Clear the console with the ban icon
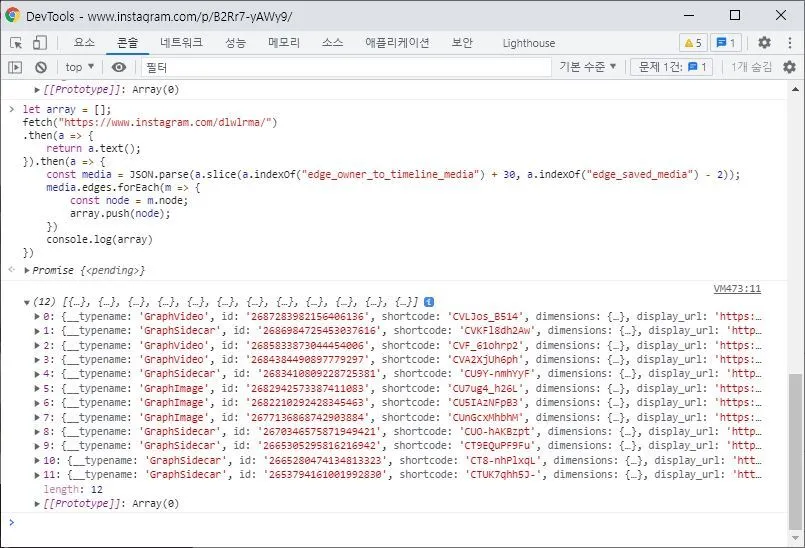Viewport: 805px width, 548px height. coord(41,67)
